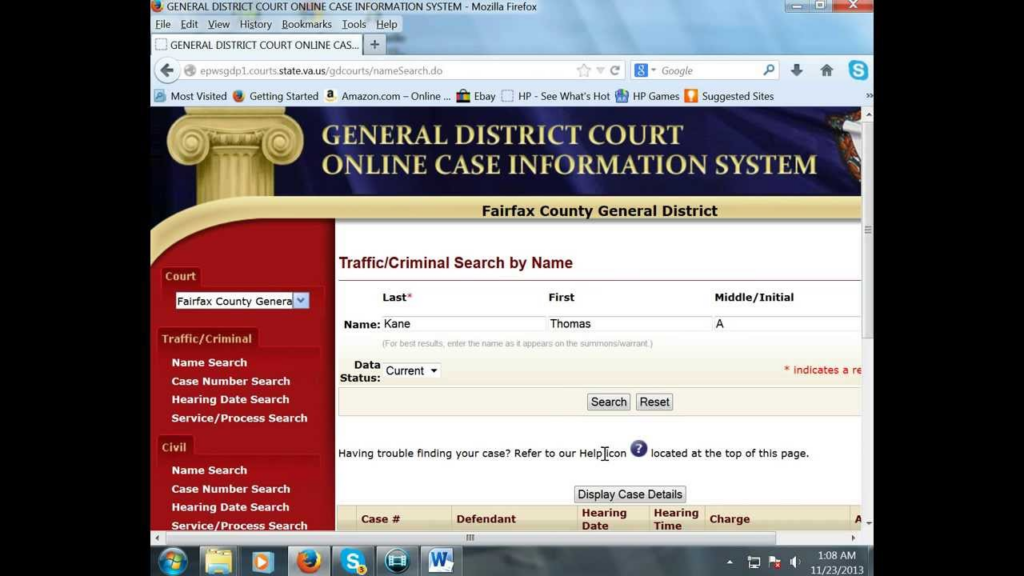Open the new tab plus button
The height and width of the screenshot is (576, 1024).
375,45
